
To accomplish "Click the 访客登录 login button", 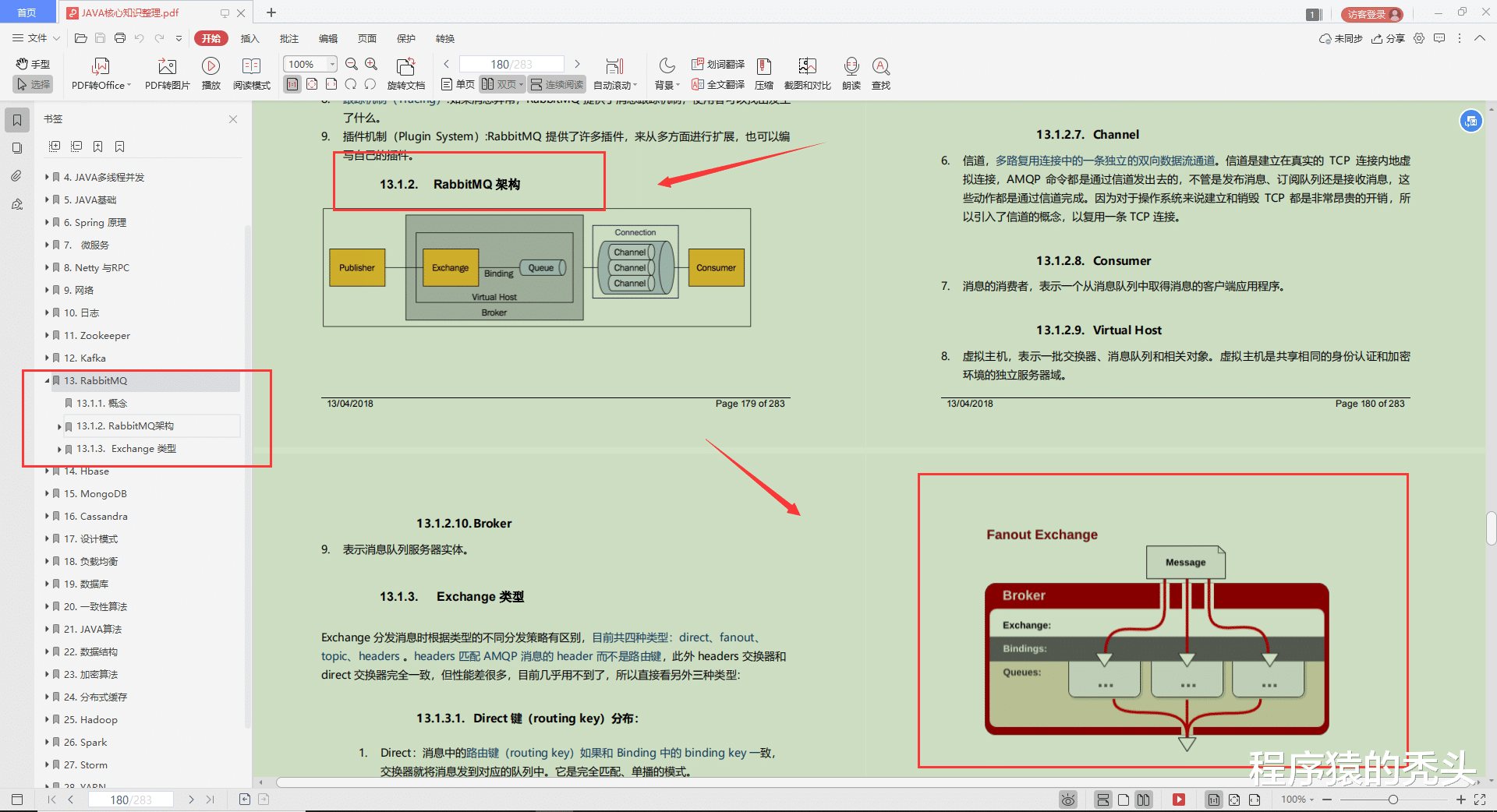I will [1371, 14].
